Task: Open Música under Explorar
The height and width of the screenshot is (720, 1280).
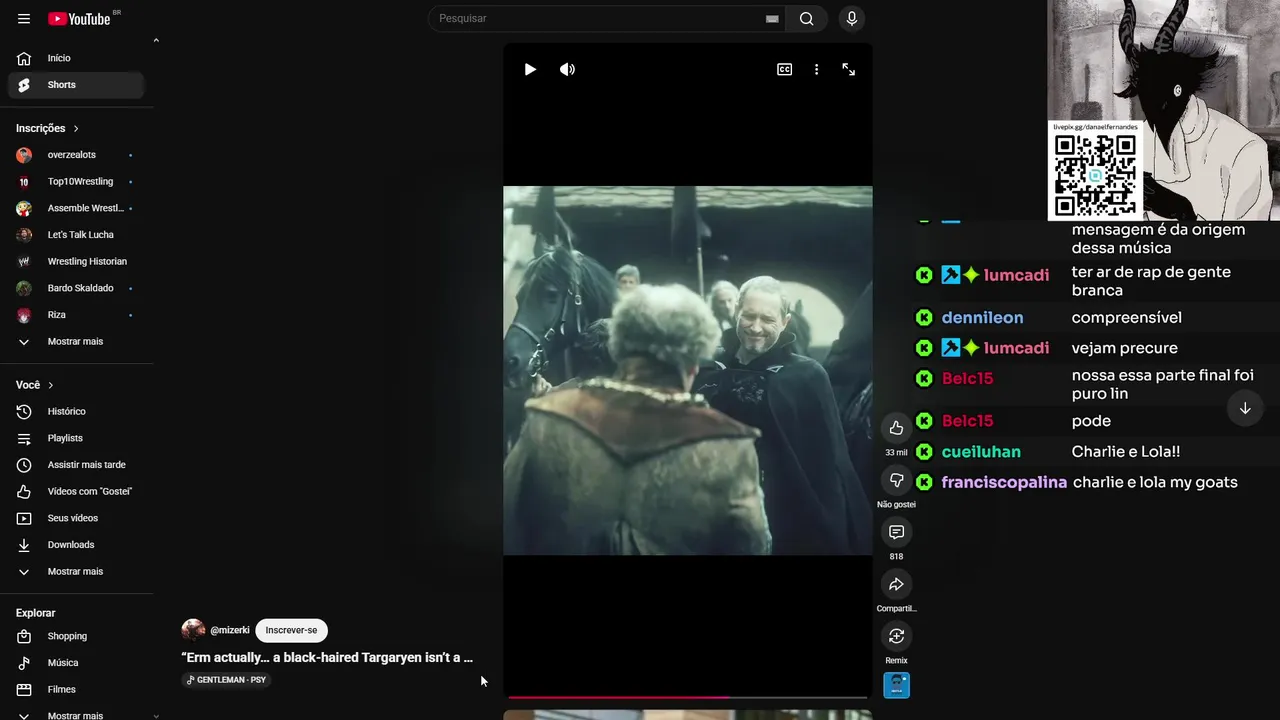Action: [x=76, y=663]
